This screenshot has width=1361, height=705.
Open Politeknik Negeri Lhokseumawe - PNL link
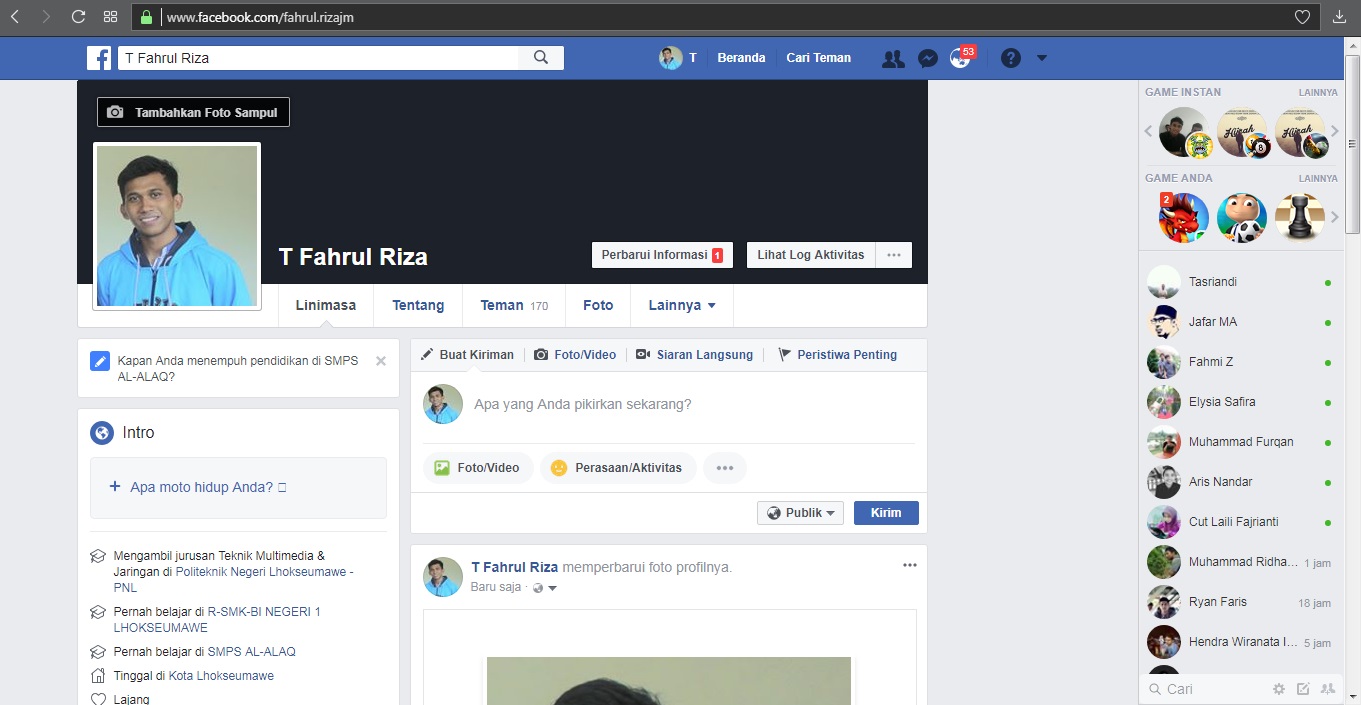pyautogui.click(x=233, y=579)
